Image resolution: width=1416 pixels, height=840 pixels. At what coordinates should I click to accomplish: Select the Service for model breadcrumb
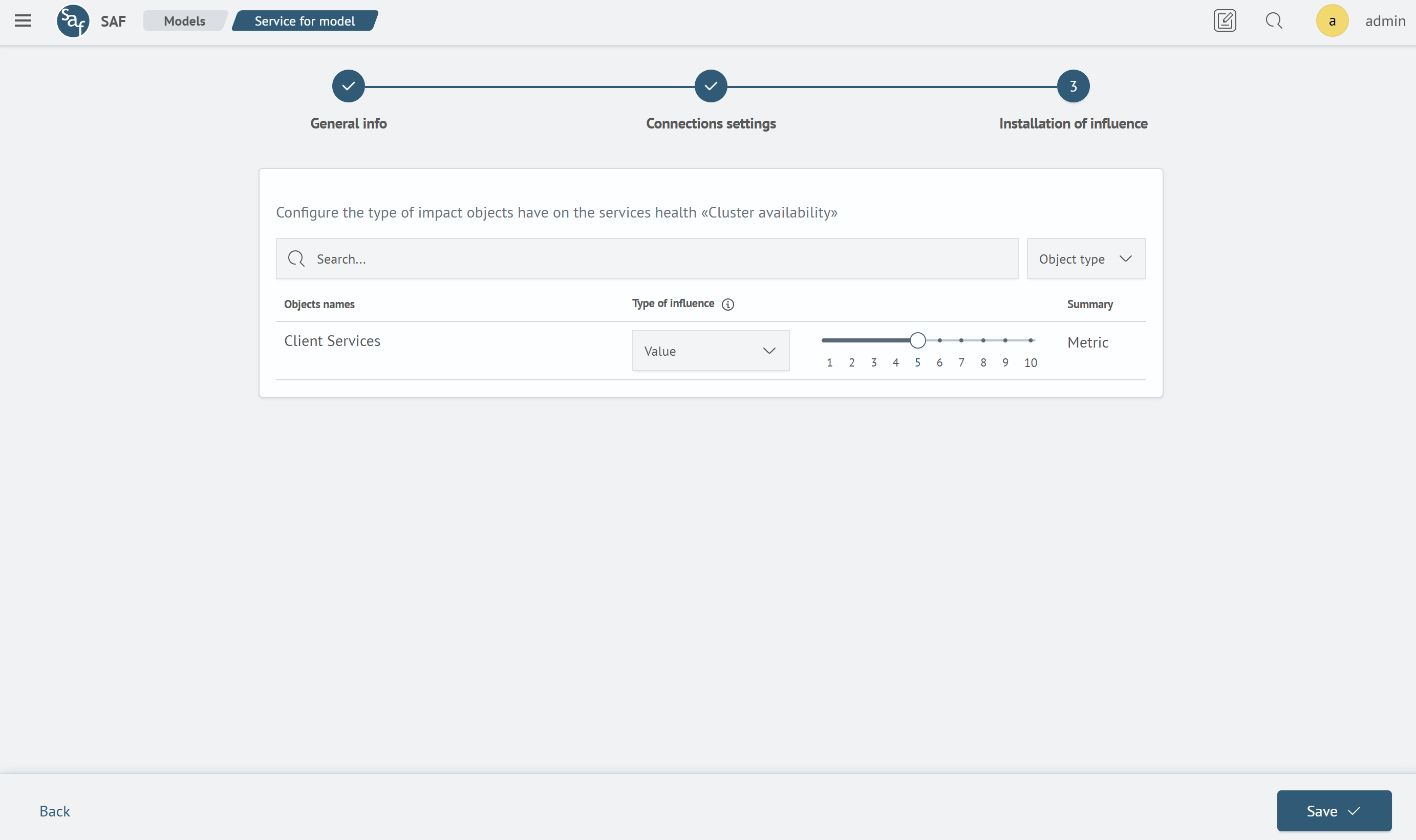305,21
